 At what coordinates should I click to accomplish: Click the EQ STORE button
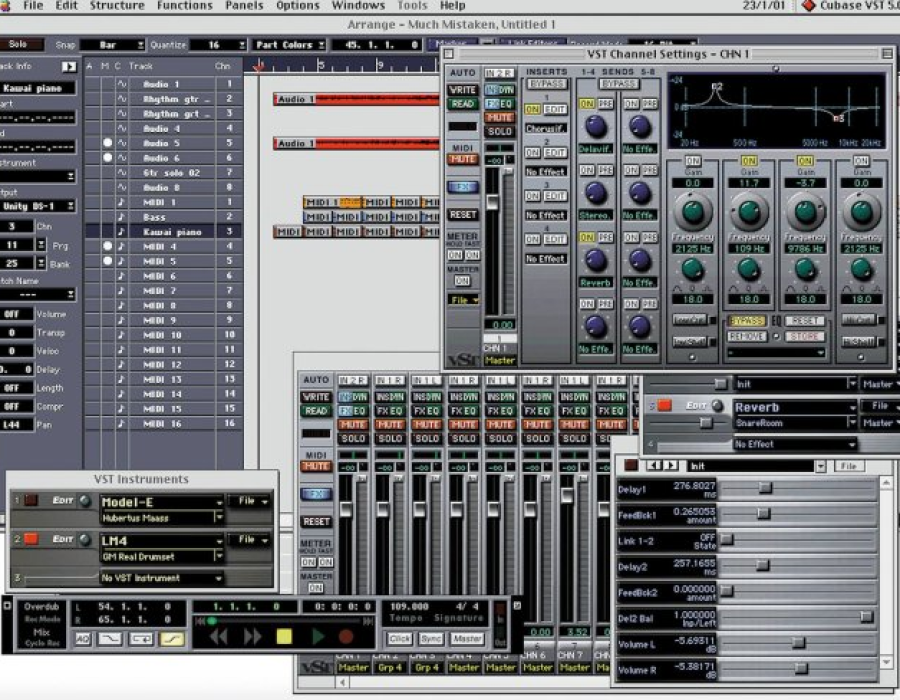[x=805, y=336]
